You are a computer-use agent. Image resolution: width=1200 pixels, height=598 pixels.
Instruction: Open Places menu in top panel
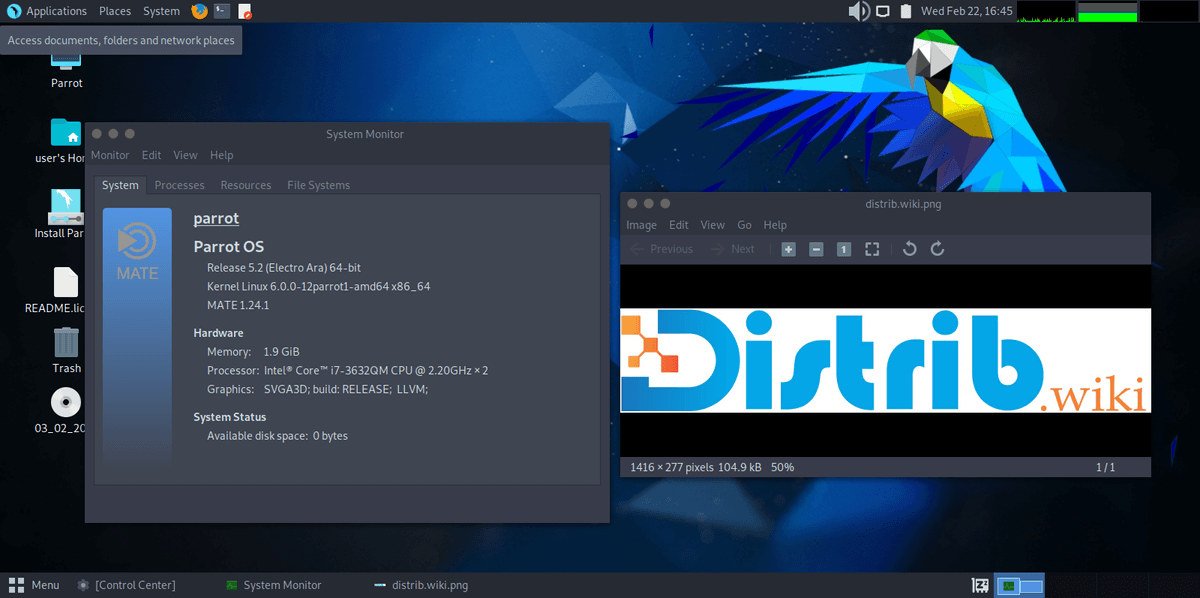tap(115, 11)
